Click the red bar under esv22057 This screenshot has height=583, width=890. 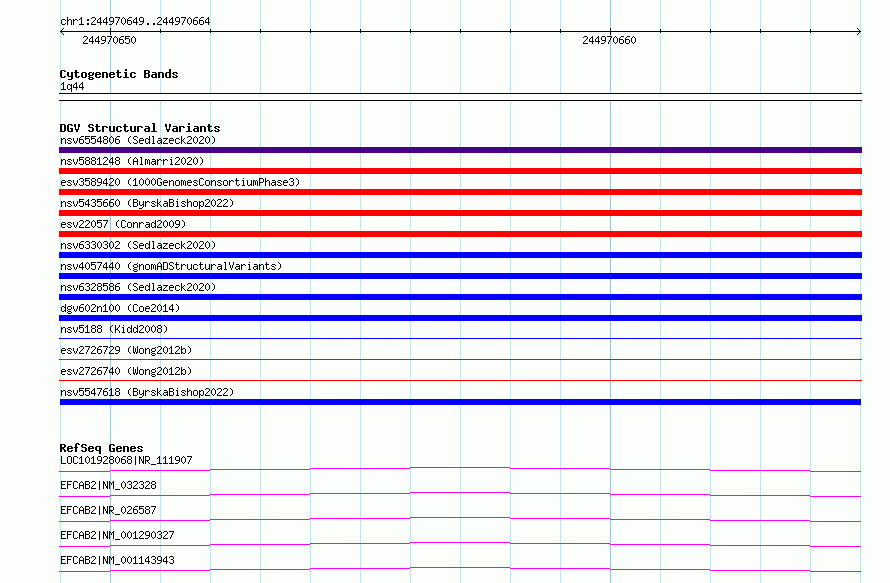pos(460,234)
